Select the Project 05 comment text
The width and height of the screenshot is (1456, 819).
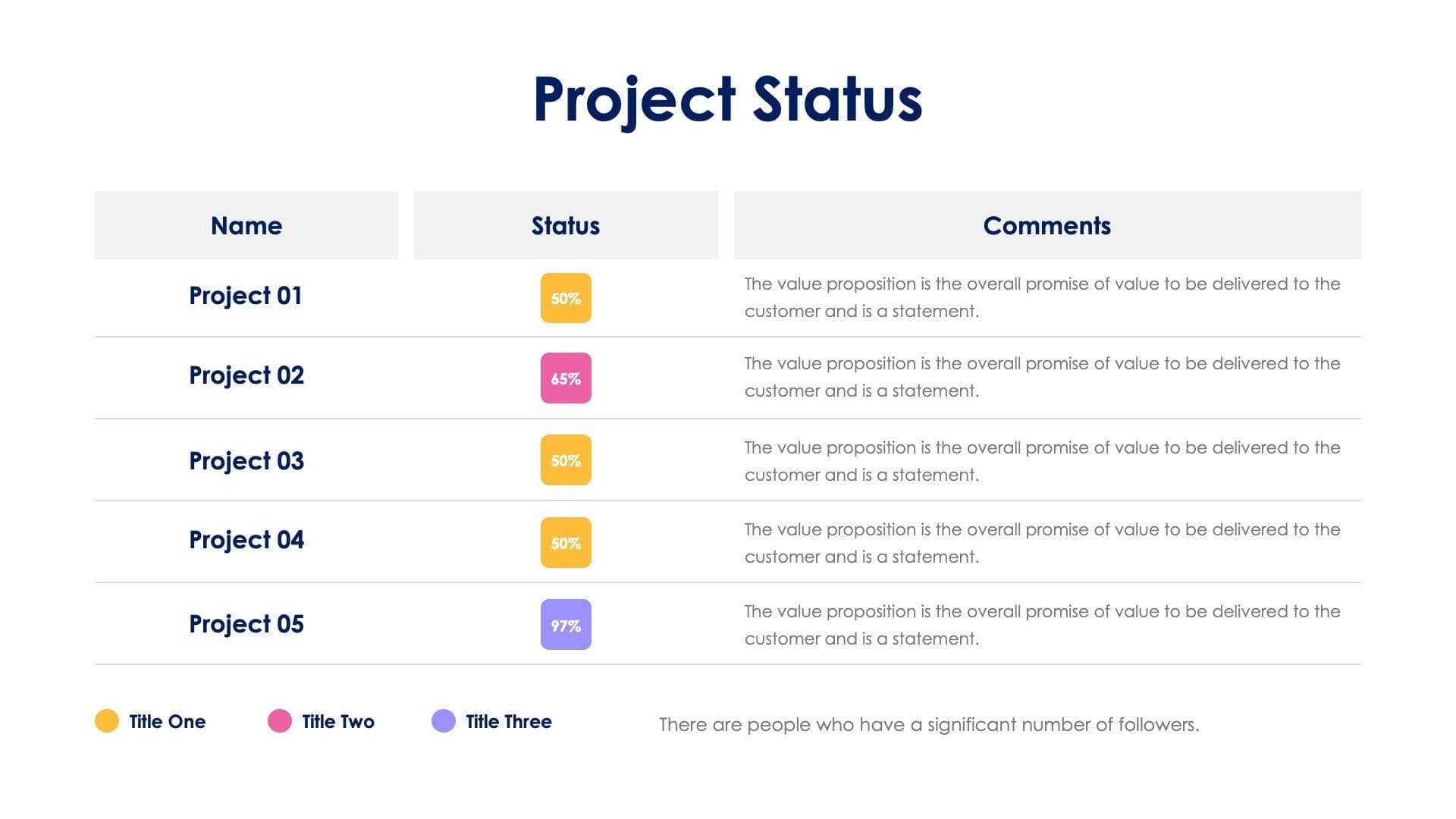pos(1042,625)
